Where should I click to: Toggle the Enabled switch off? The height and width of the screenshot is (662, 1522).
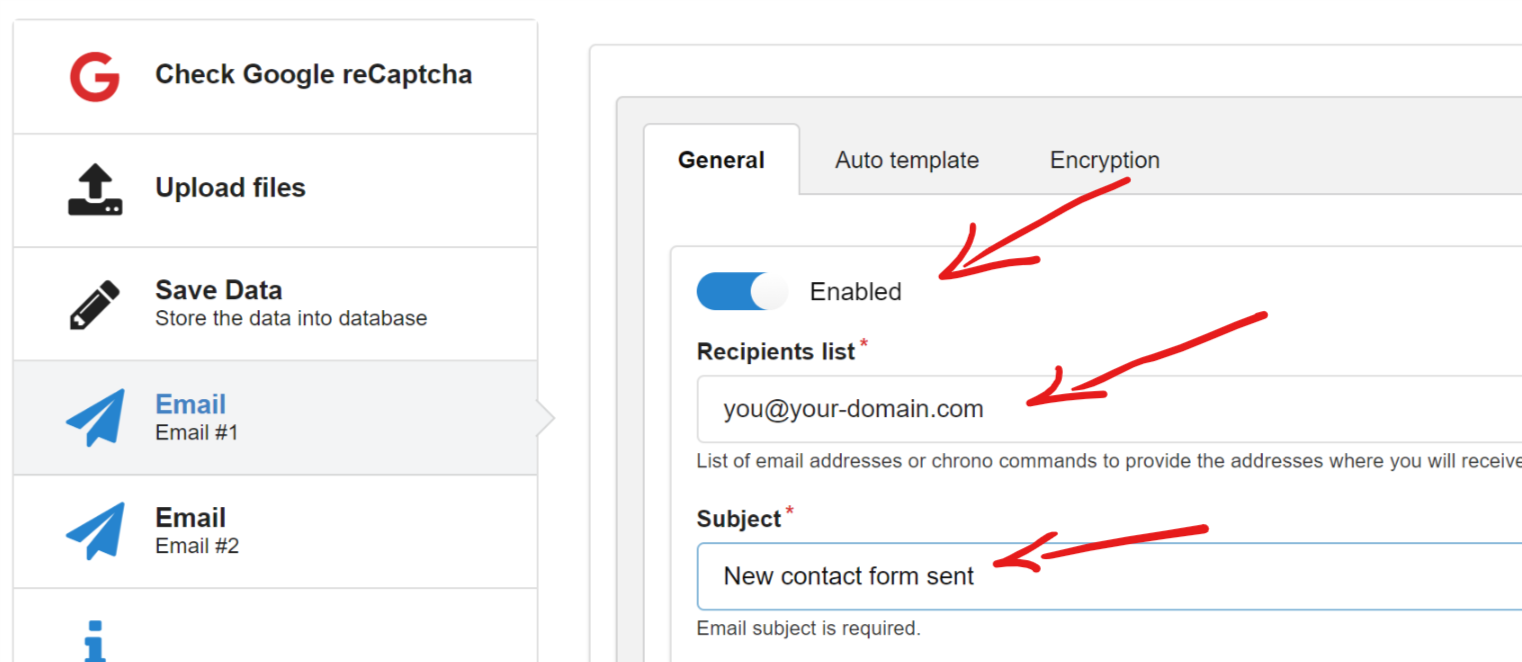[742, 291]
